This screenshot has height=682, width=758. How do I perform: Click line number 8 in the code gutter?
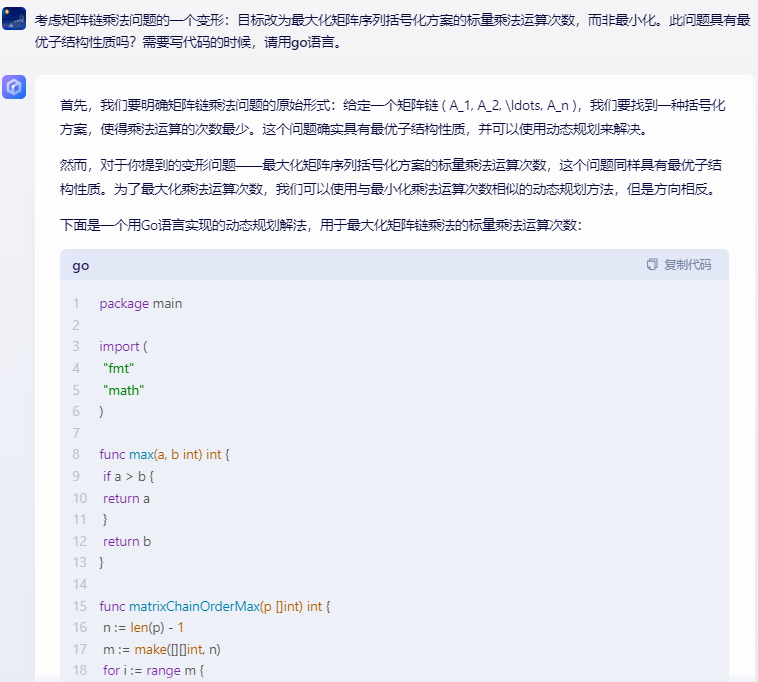point(76,454)
